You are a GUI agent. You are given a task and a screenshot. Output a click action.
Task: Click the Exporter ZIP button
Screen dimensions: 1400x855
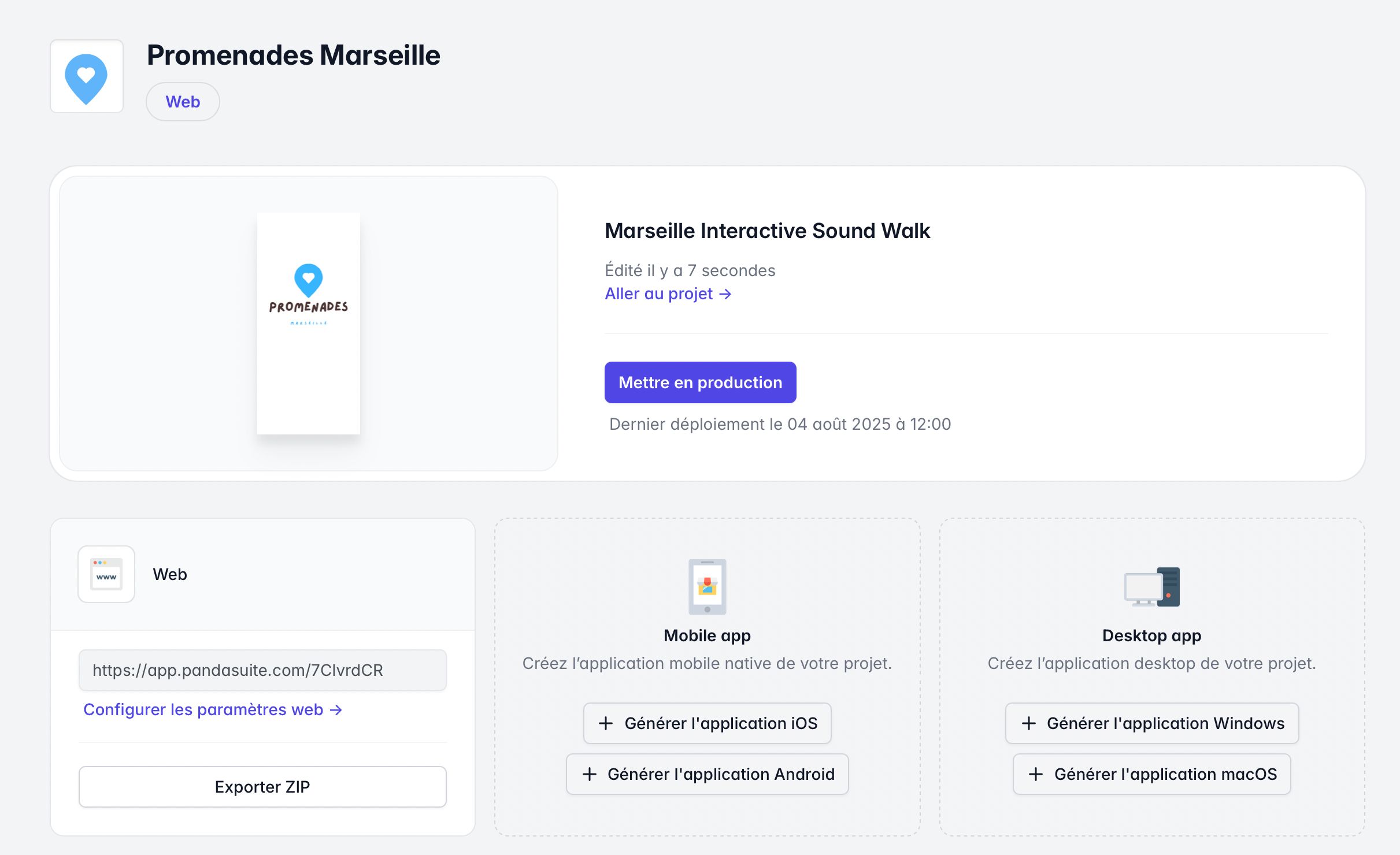coord(262,787)
